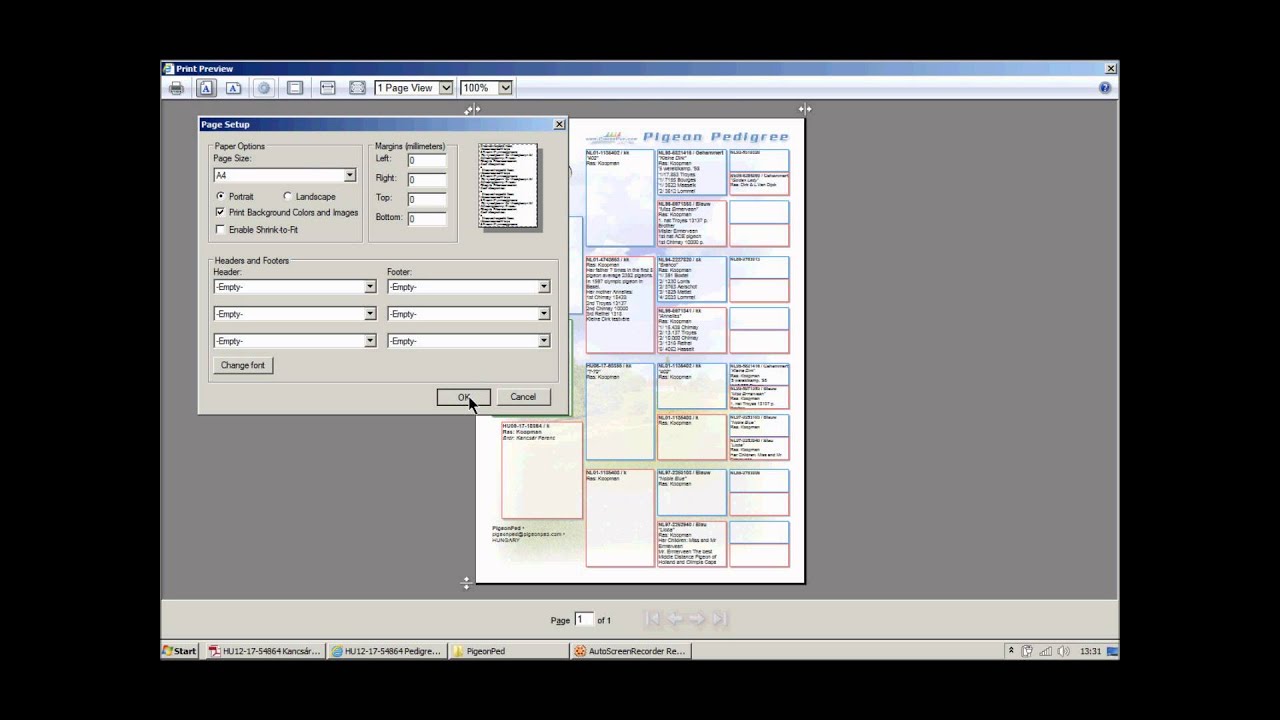This screenshot has width=1280, height=720.
Task: Go to the last page arrow
Action: point(719,619)
